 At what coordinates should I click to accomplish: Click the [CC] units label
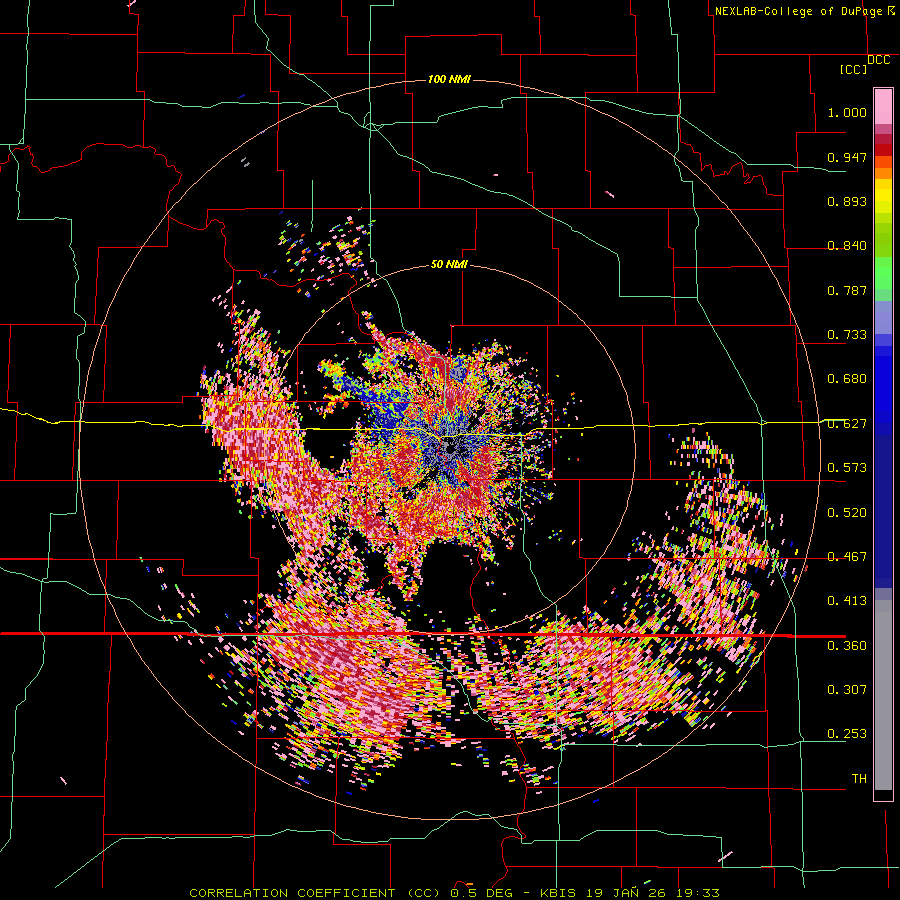click(x=854, y=70)
